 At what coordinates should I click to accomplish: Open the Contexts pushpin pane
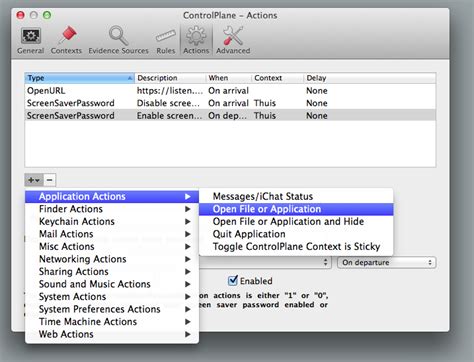coord(66,41)
